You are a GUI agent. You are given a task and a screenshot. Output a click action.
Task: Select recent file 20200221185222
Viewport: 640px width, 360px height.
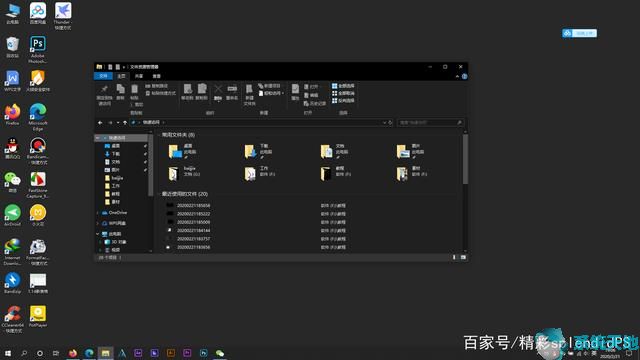click(193, 214)
